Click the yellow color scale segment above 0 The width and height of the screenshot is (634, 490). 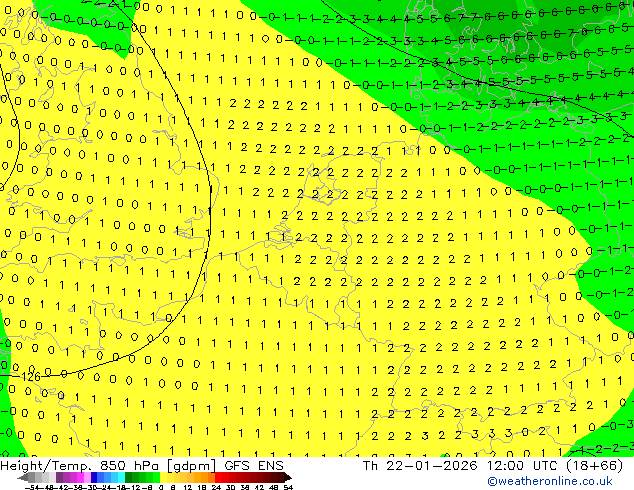tap(163, 478)
